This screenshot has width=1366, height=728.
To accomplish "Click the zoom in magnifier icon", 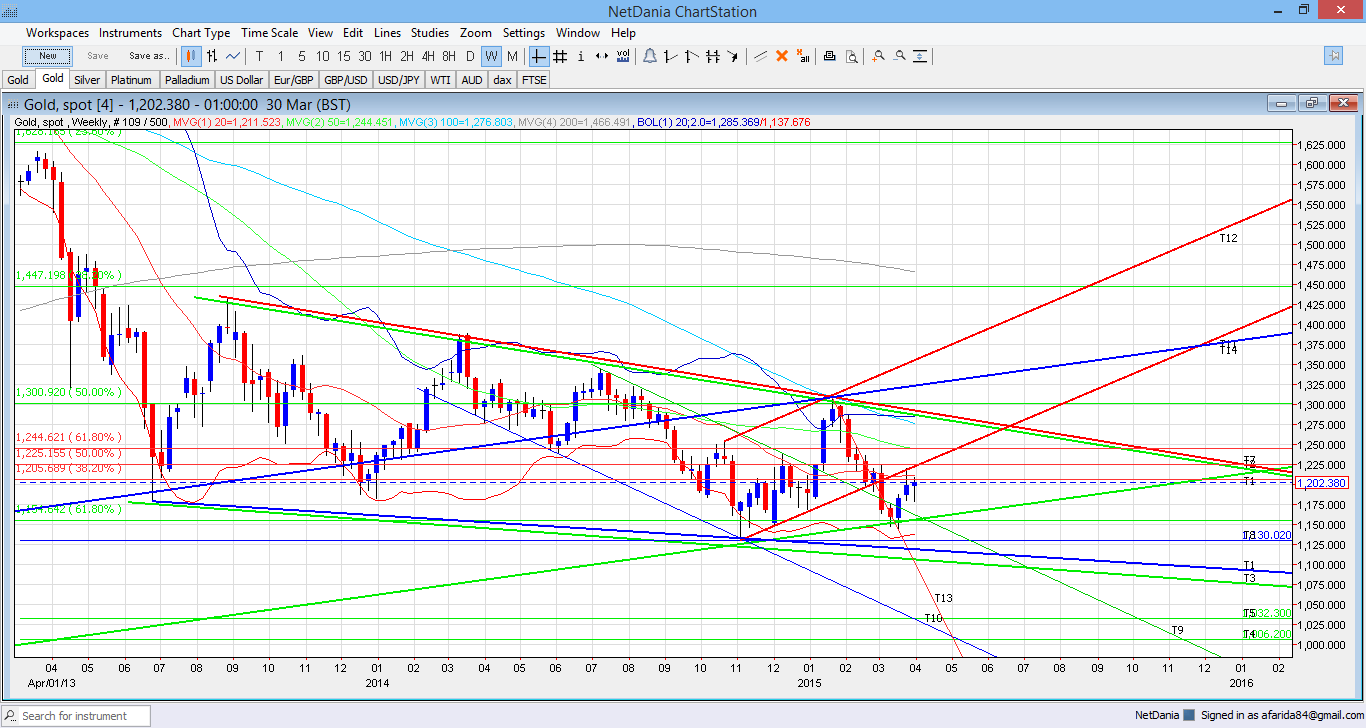I will coord(879,56).
